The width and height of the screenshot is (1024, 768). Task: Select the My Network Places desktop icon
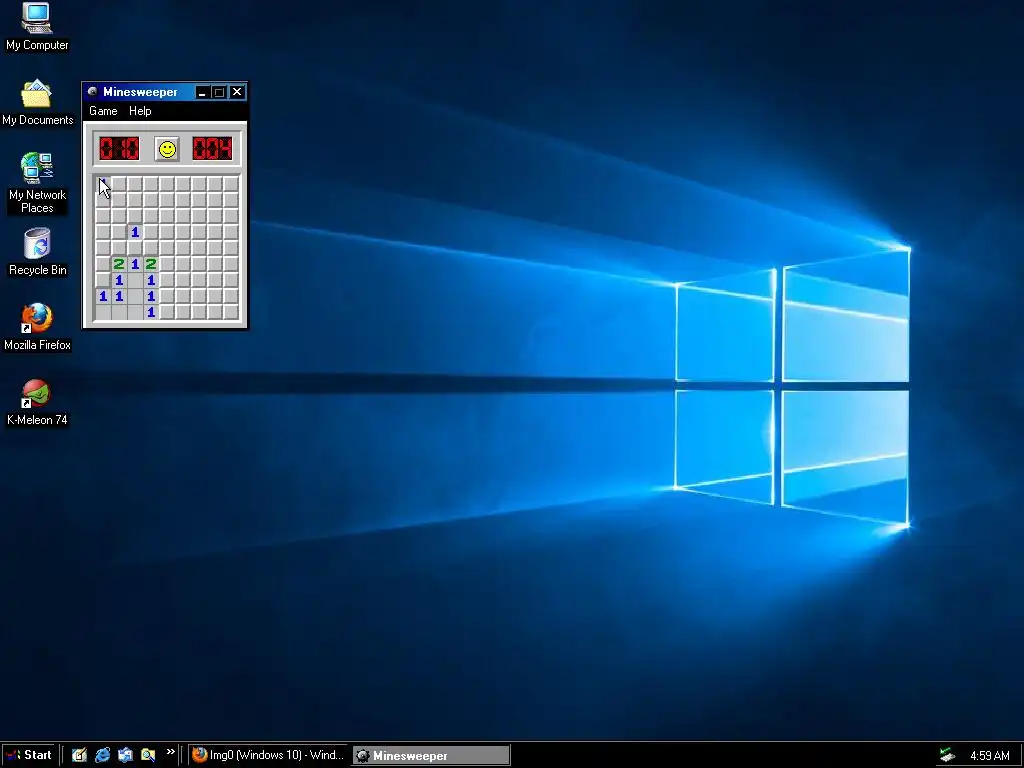point(37,183)
